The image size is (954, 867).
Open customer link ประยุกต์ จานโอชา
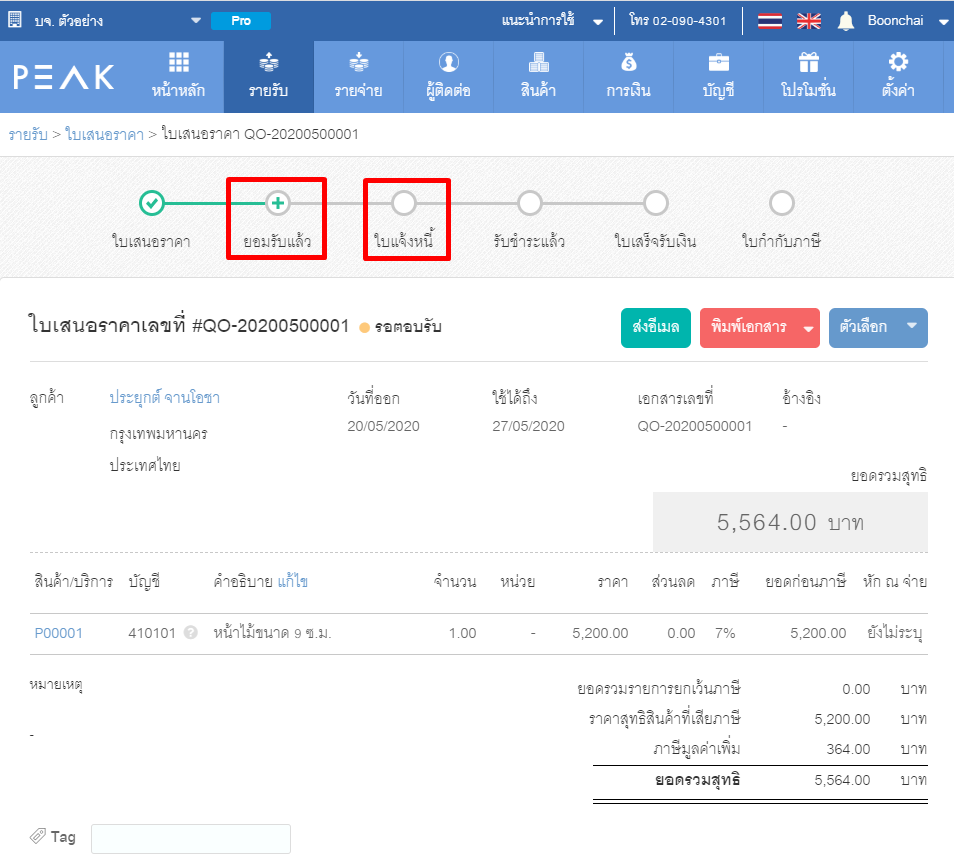tap(164, 398)
